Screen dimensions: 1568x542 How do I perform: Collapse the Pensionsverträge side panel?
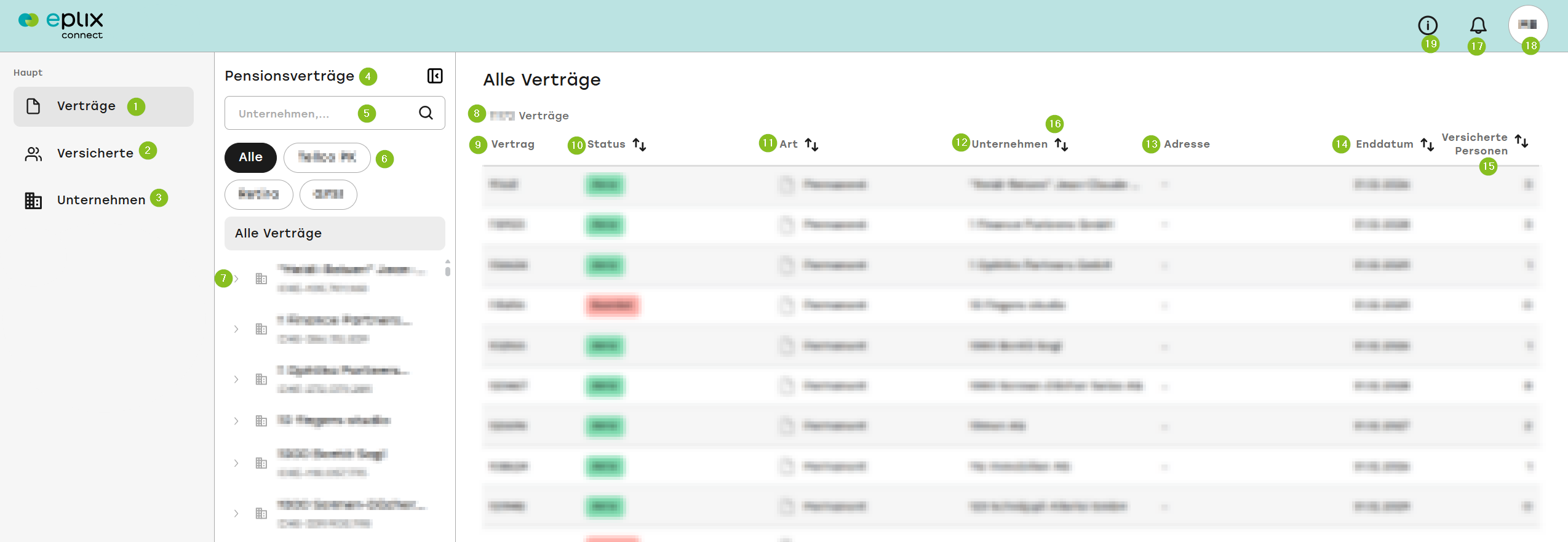(435, 76)
